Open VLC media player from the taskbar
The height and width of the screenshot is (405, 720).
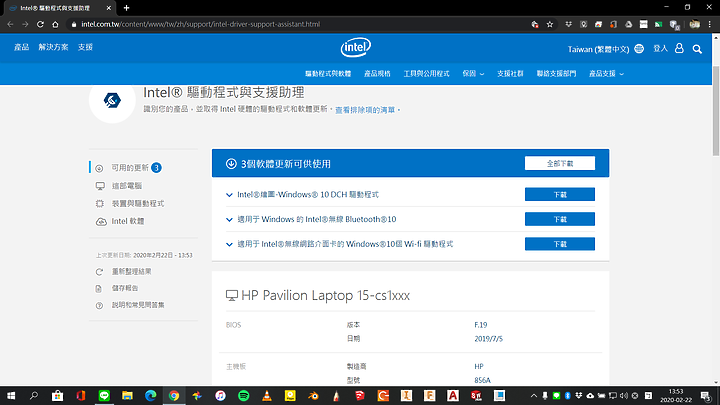click(x=267, y=395)
